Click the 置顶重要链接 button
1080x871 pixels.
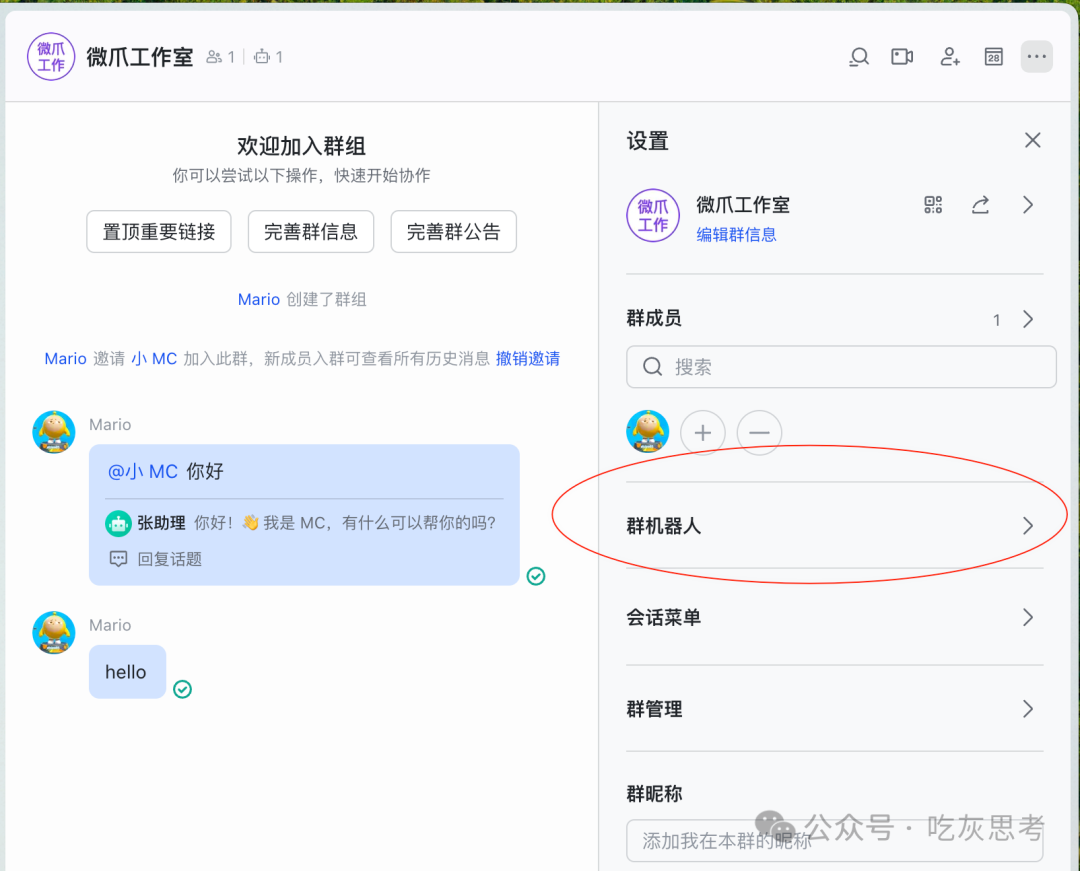158,231
